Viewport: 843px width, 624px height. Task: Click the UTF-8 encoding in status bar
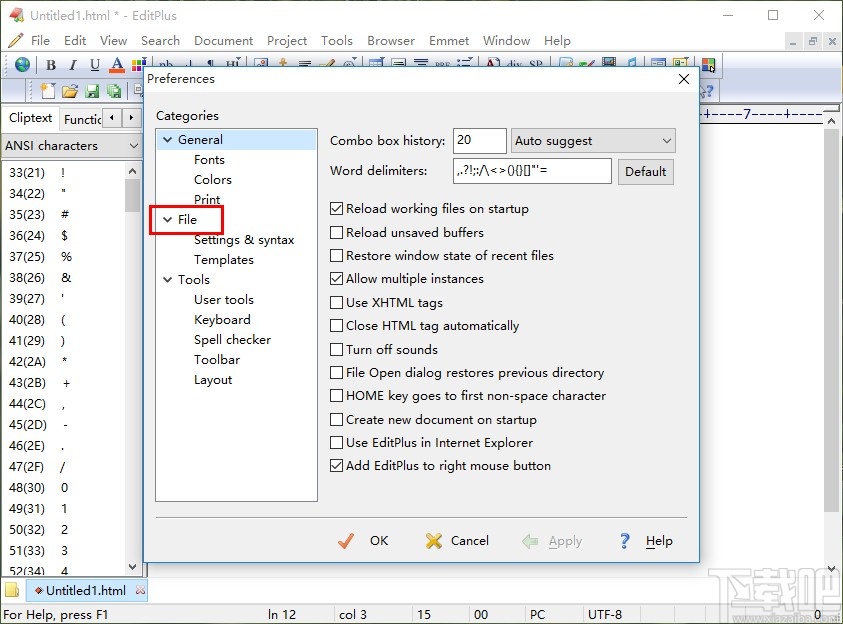(x=605, y=614)
